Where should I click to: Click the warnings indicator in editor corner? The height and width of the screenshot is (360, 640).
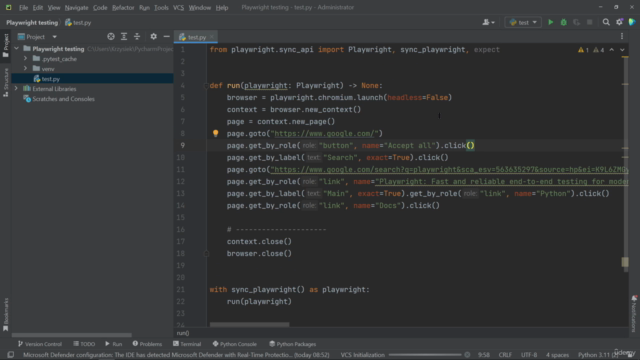(x=591, y=50)
